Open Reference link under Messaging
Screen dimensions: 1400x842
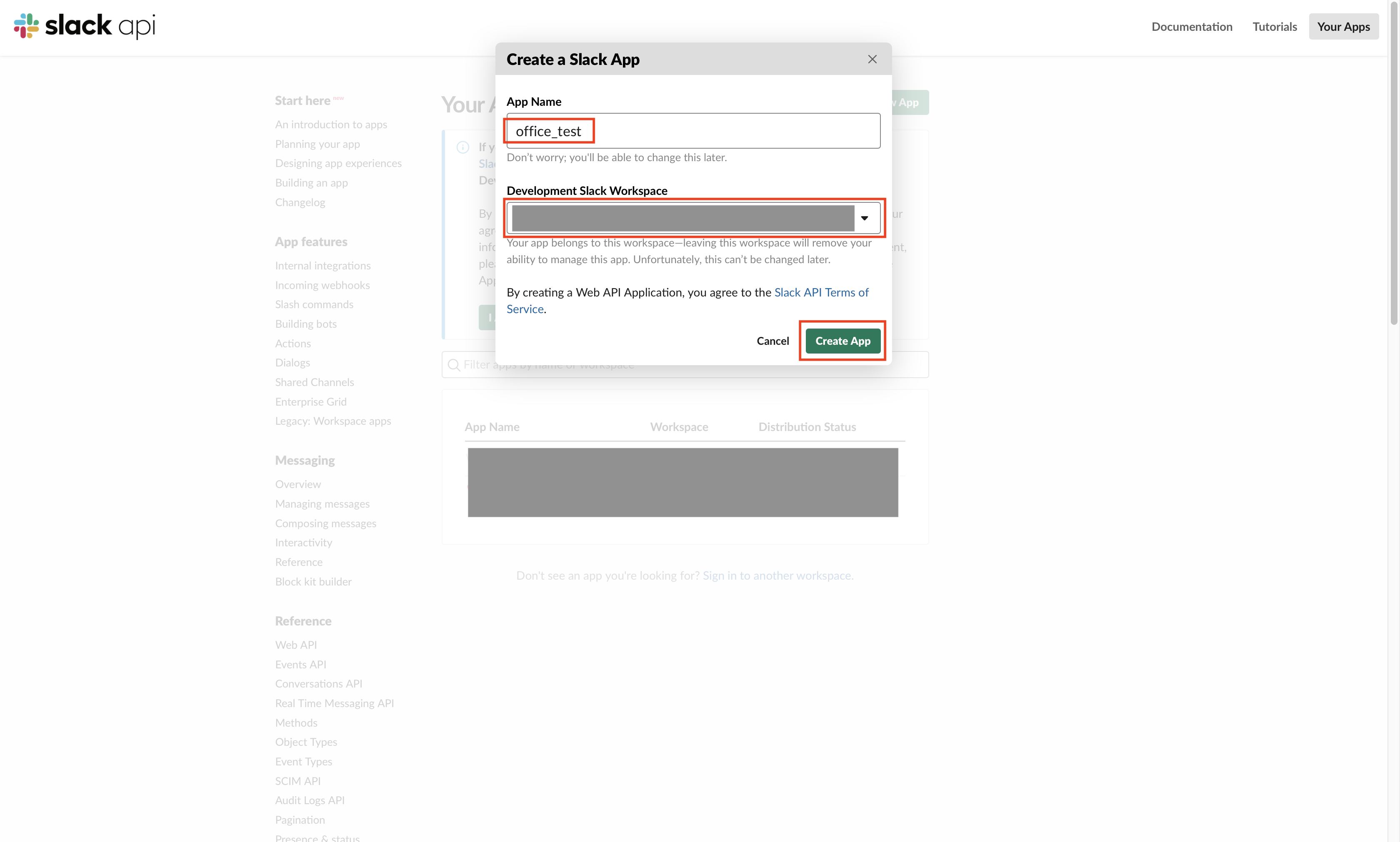[x=299, y=562]
